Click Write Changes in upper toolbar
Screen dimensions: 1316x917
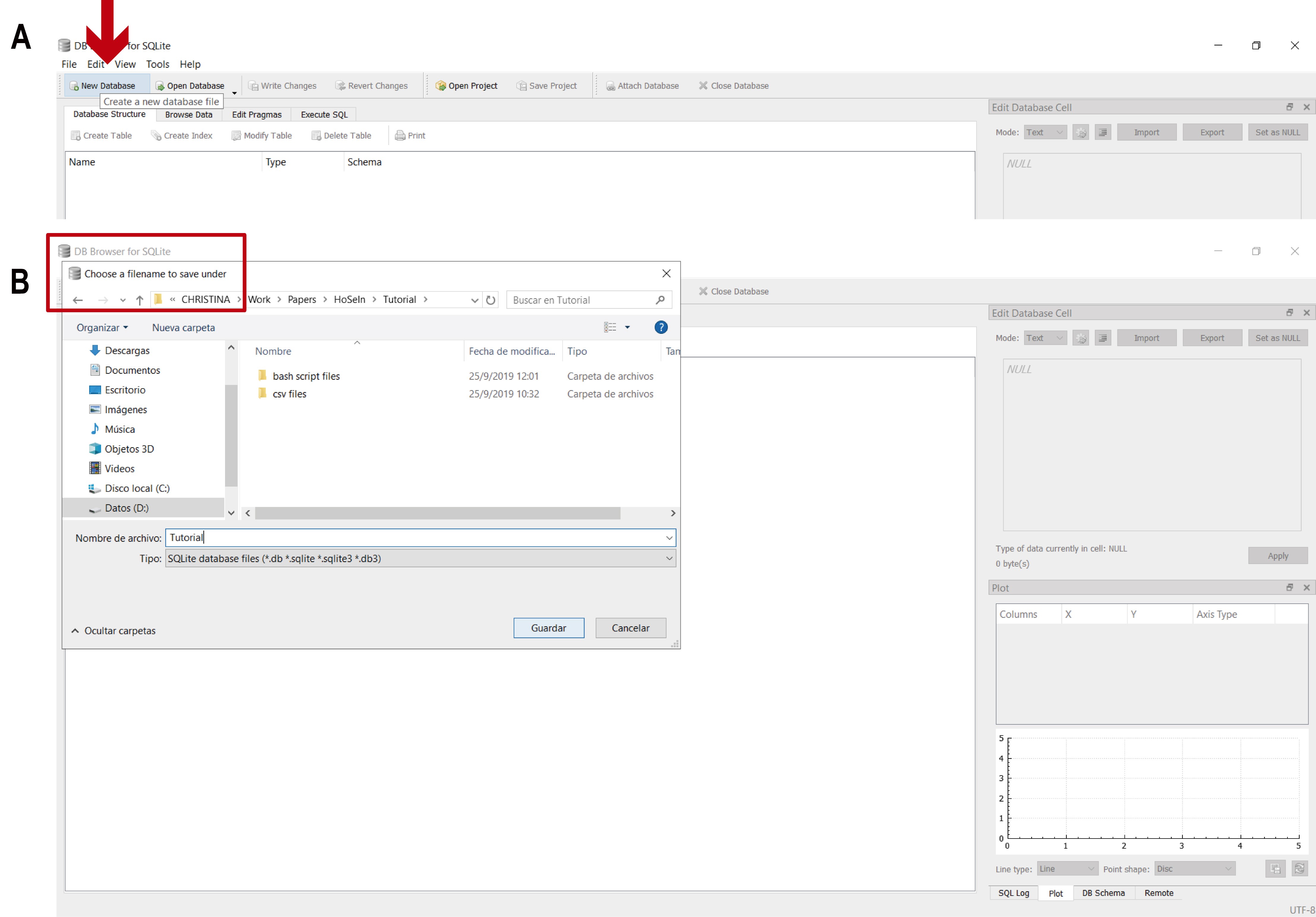tap(283, 86)
